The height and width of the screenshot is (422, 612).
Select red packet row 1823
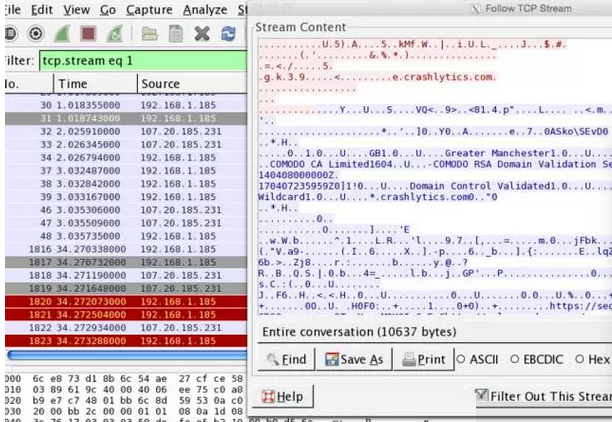[126, 341]
